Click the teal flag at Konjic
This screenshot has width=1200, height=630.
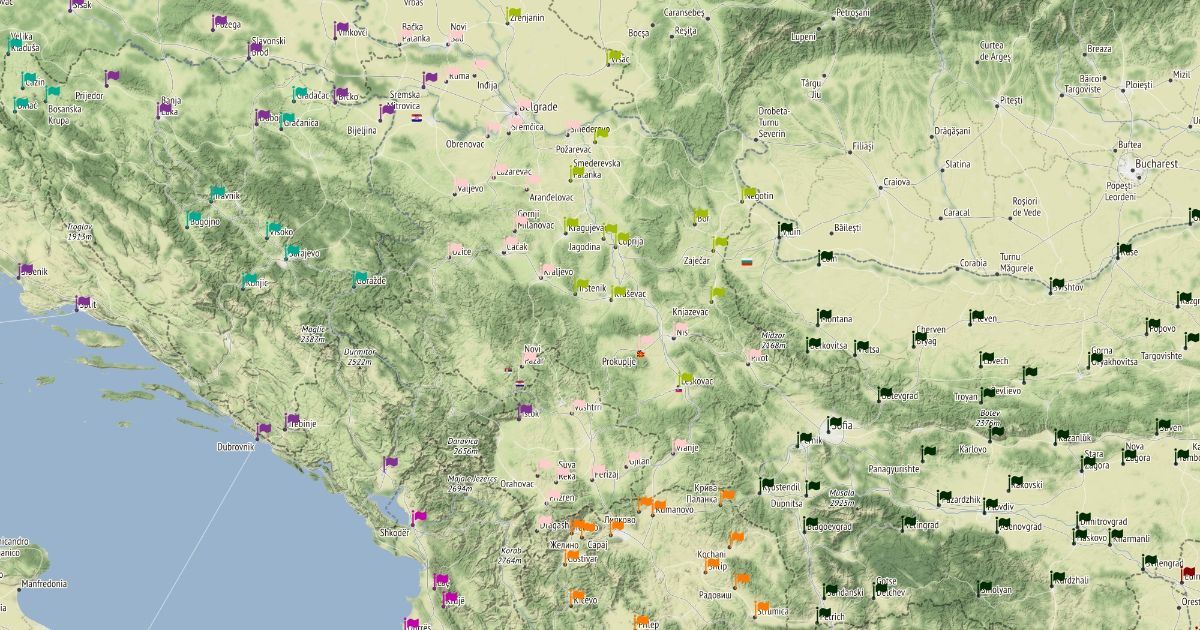250,280
